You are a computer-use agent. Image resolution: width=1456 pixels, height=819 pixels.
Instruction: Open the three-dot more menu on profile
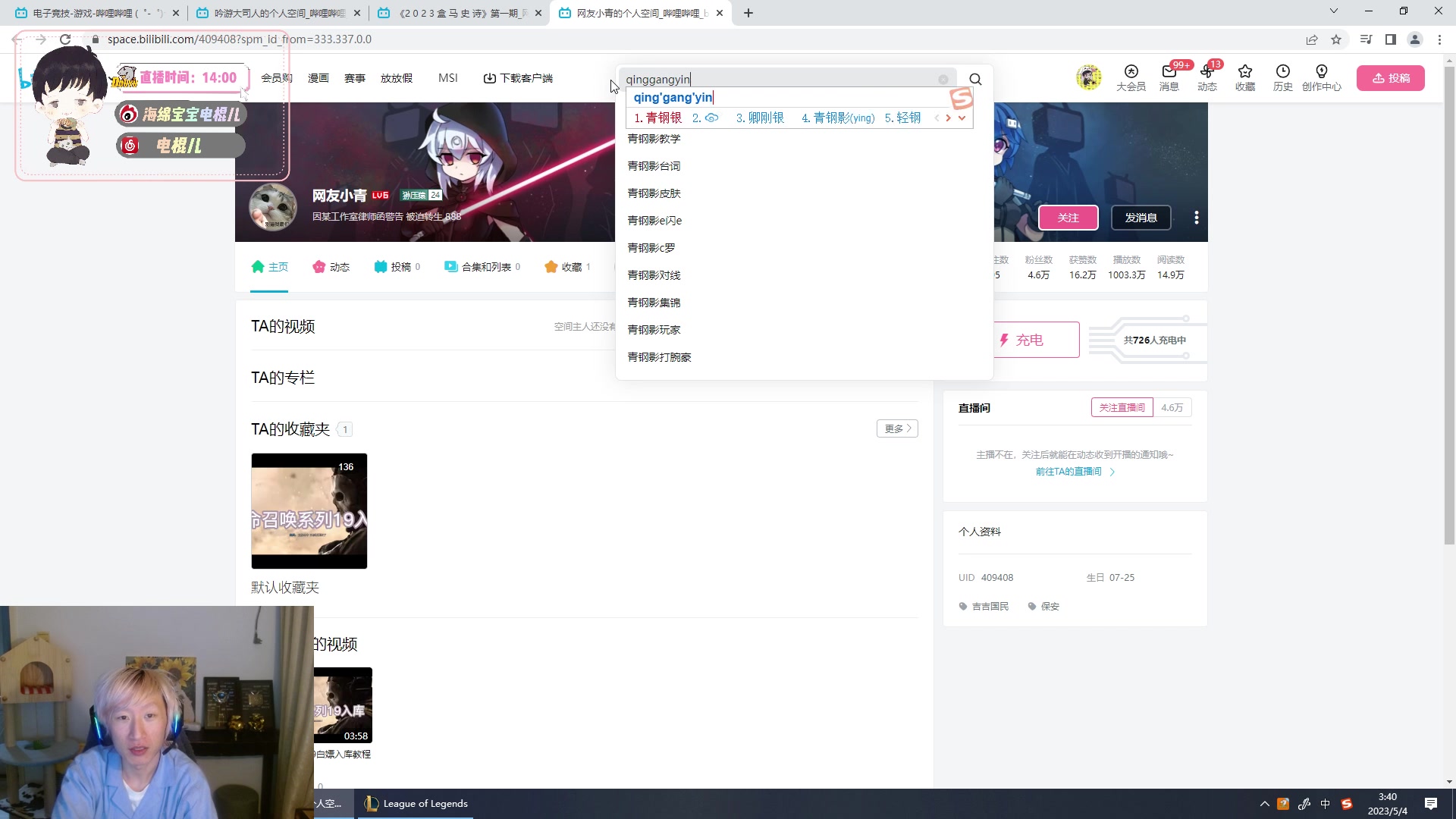(1197, 218)
